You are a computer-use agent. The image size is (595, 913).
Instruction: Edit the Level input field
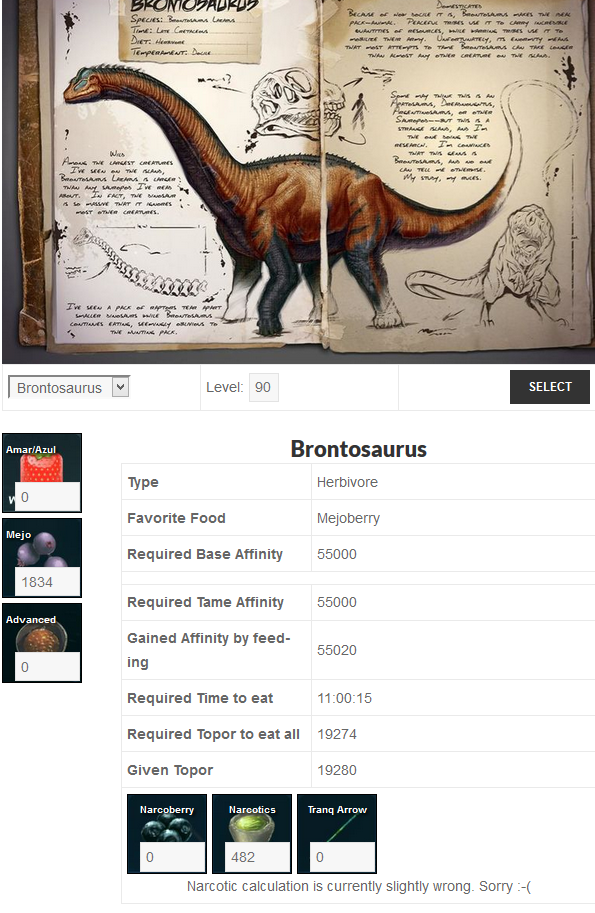(x=264, y=387)
